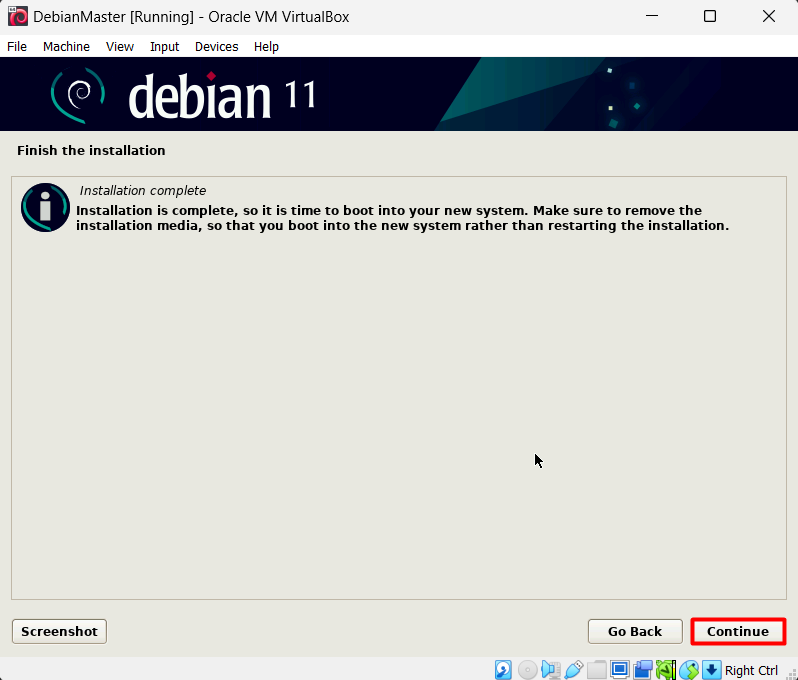The width and height of the screenshot is (798, 680).
Task: Click the video recording status icon
Action: (643, 670)
